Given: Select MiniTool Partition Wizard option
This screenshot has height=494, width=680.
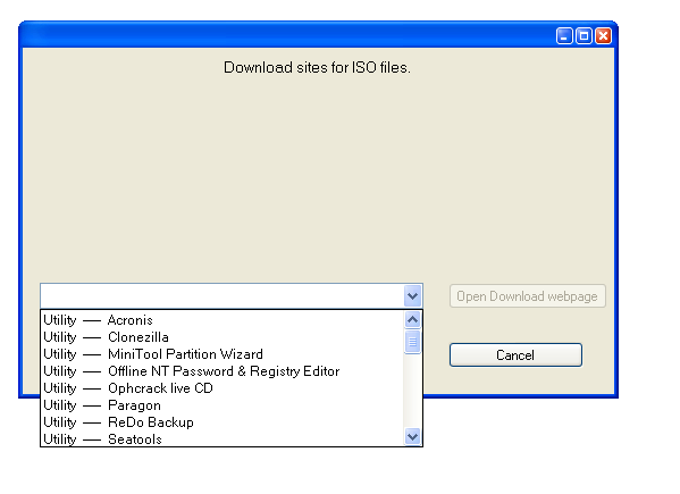Looking at the screenshot, I should [x=222, y=354].
